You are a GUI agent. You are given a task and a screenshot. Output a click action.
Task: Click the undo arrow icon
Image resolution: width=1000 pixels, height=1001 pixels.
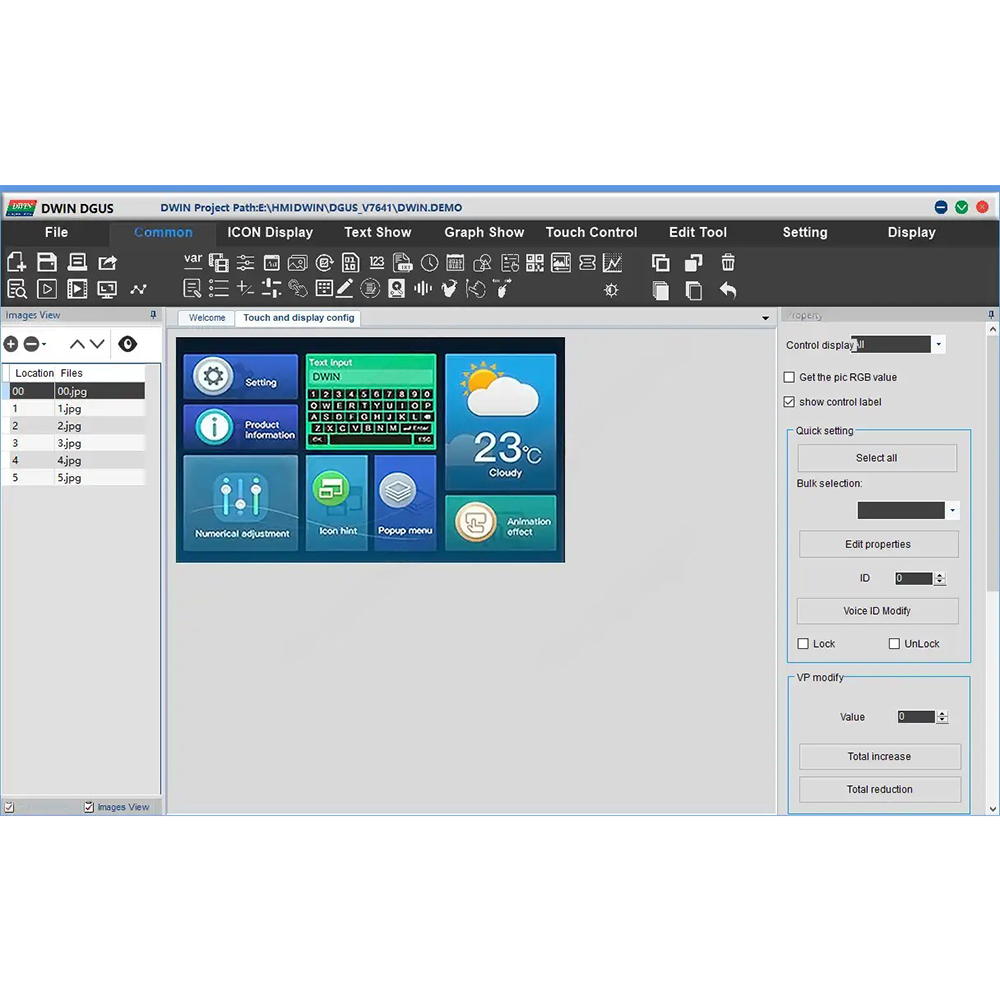point(728,290)
